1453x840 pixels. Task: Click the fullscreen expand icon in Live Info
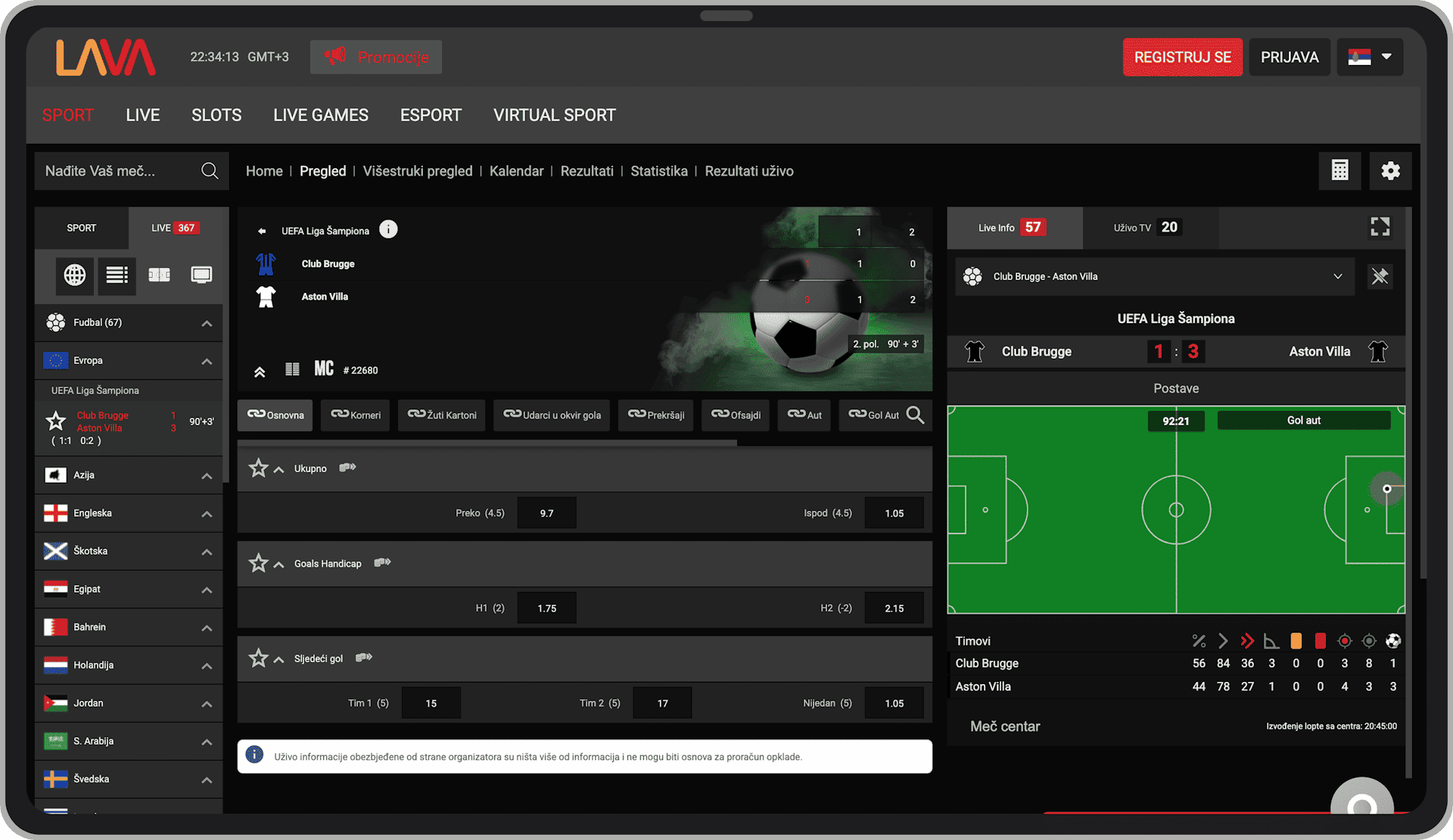click(1380, 227)
